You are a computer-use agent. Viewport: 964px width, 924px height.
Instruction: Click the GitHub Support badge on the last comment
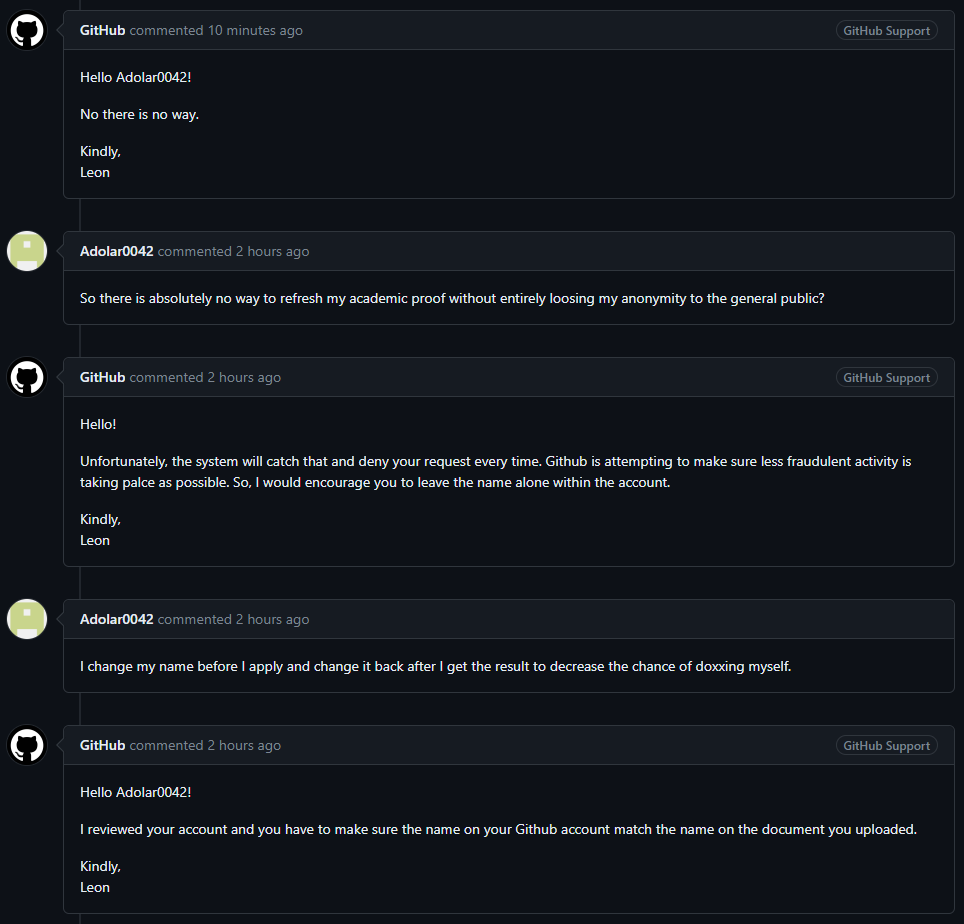pos(886,745)
